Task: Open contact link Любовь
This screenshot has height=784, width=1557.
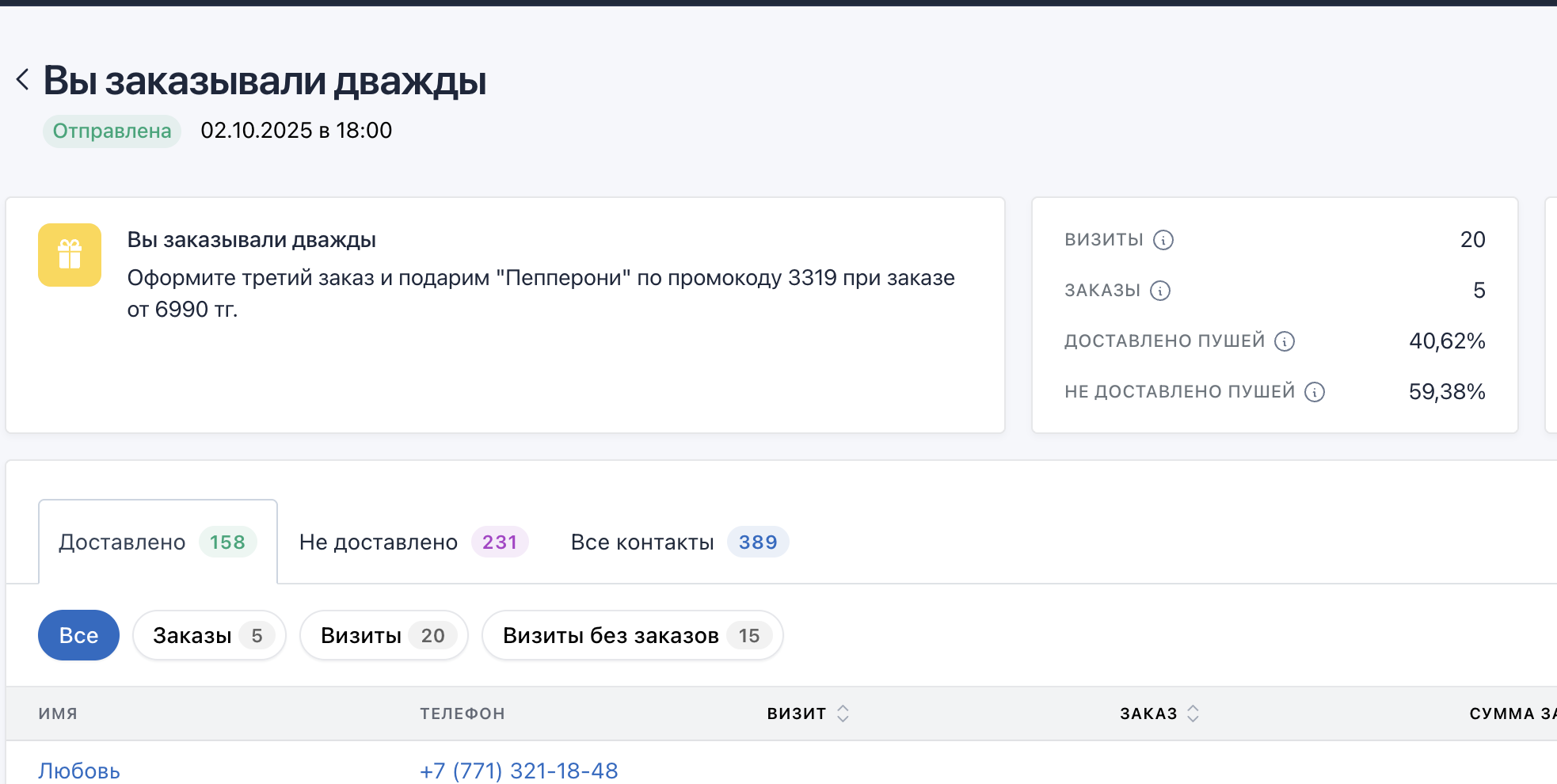Action: pos(79,771)
